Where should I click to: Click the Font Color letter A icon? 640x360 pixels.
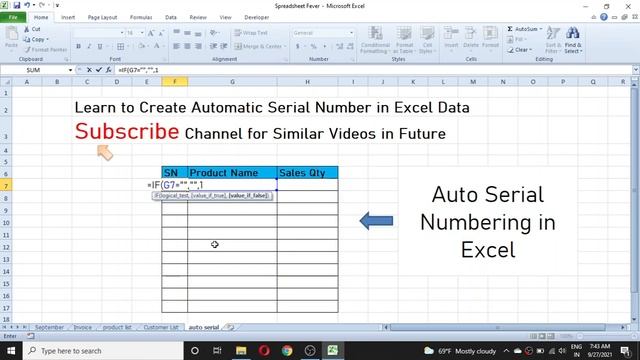pos(157,46)
